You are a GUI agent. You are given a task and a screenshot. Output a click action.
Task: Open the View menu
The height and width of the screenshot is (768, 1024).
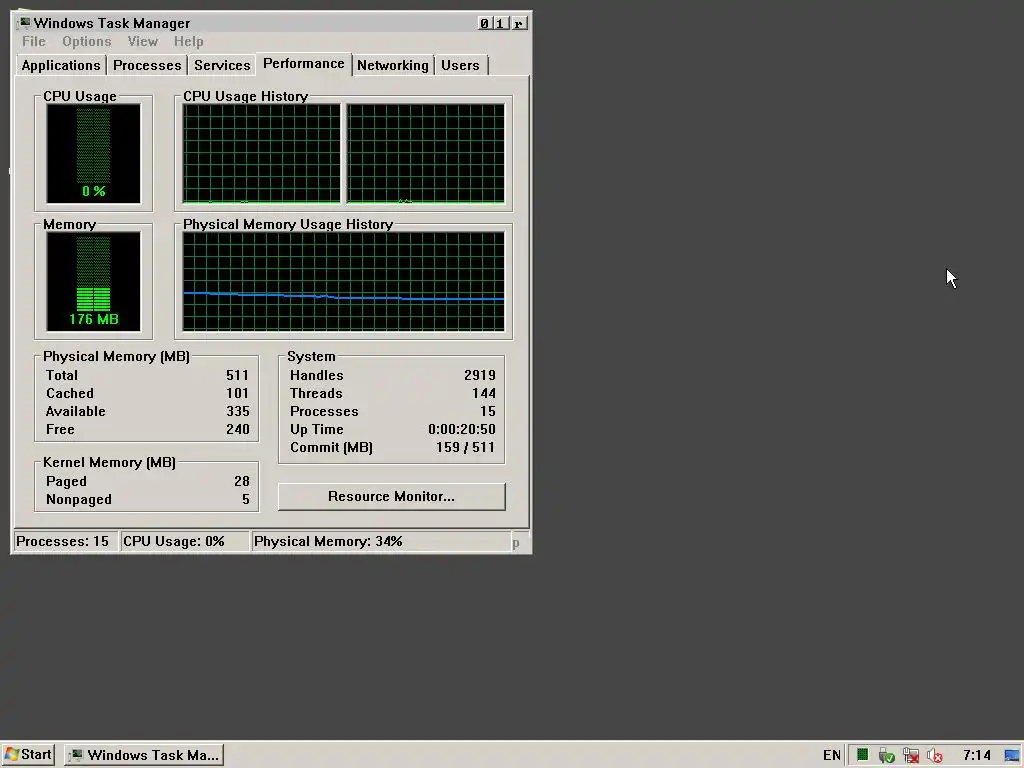142,41
